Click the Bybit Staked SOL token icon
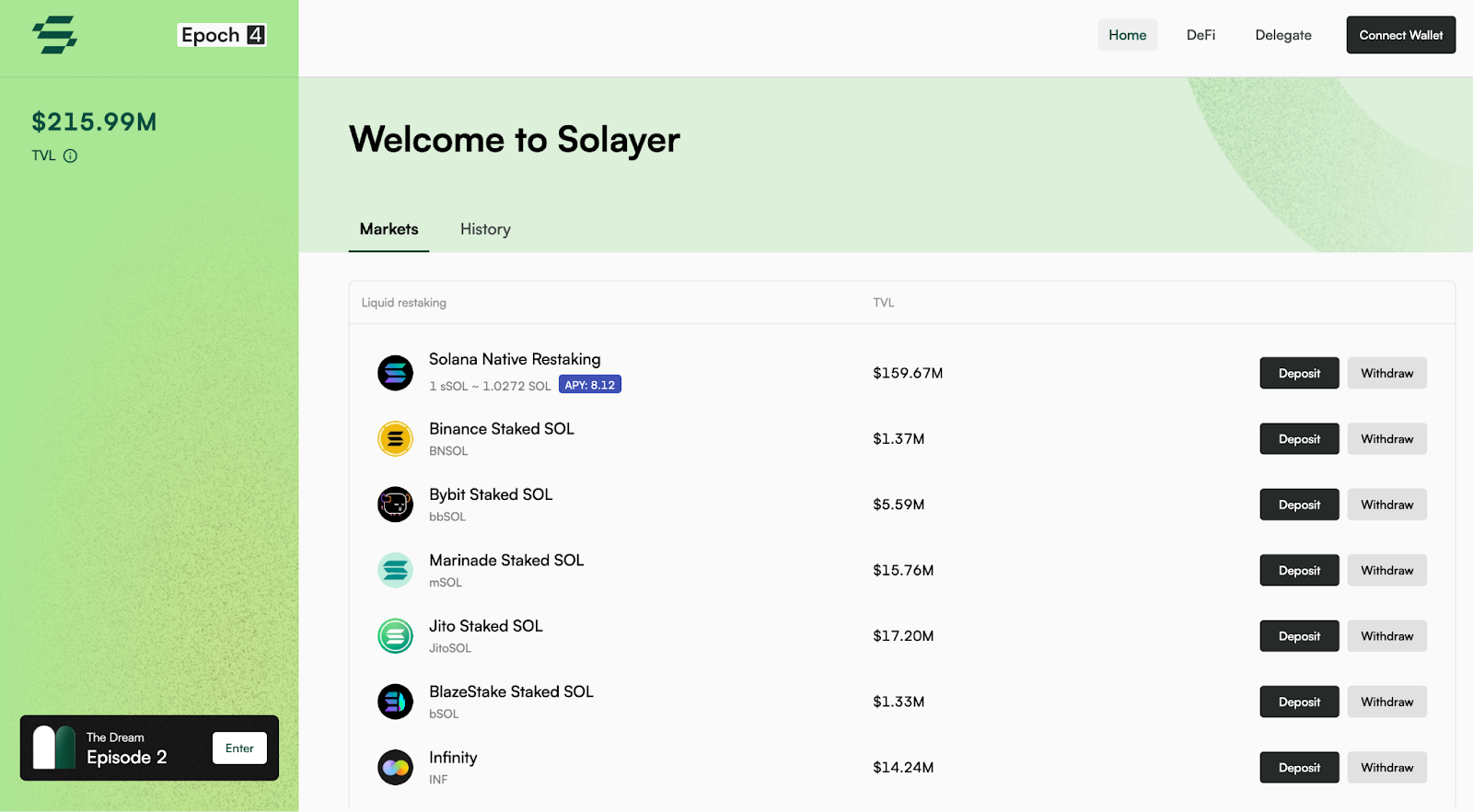This screenshot has height=812, width=1473. click(395, 505)
